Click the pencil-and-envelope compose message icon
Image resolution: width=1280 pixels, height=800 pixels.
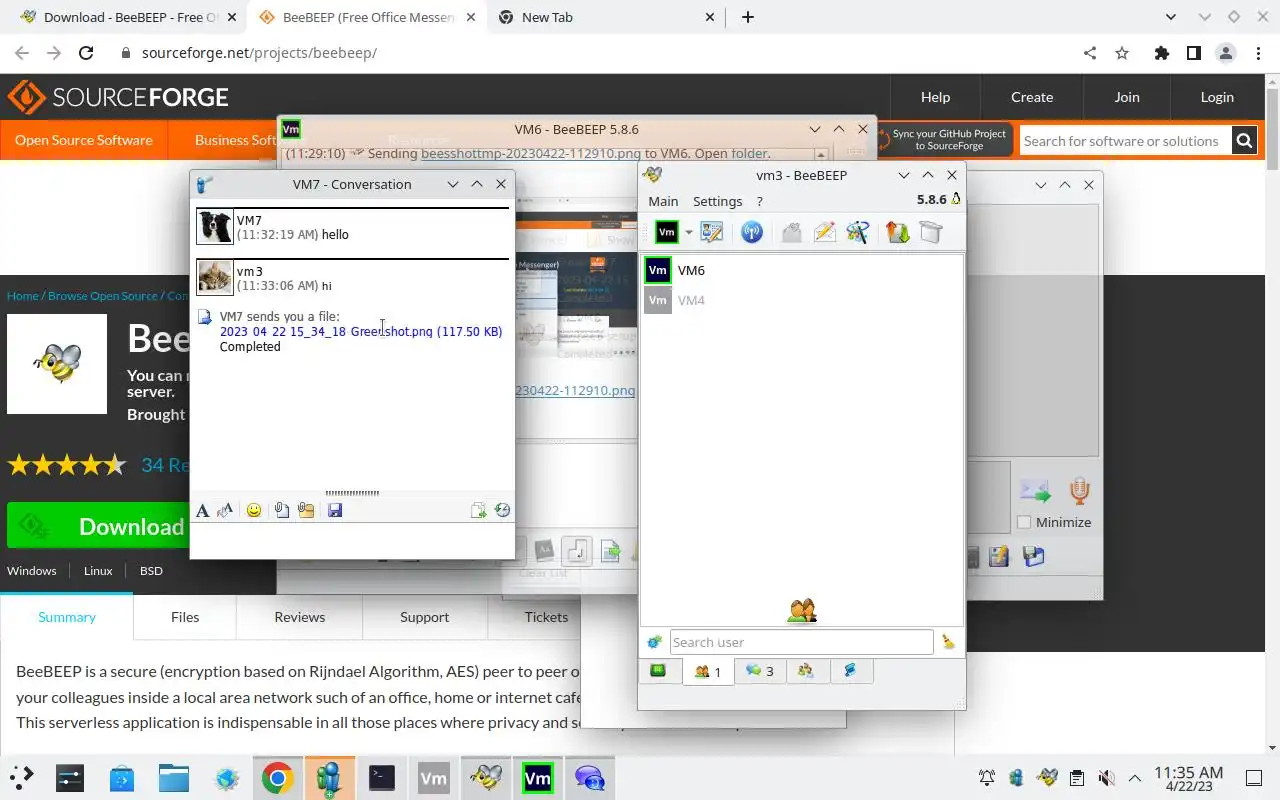click(825, 232)
